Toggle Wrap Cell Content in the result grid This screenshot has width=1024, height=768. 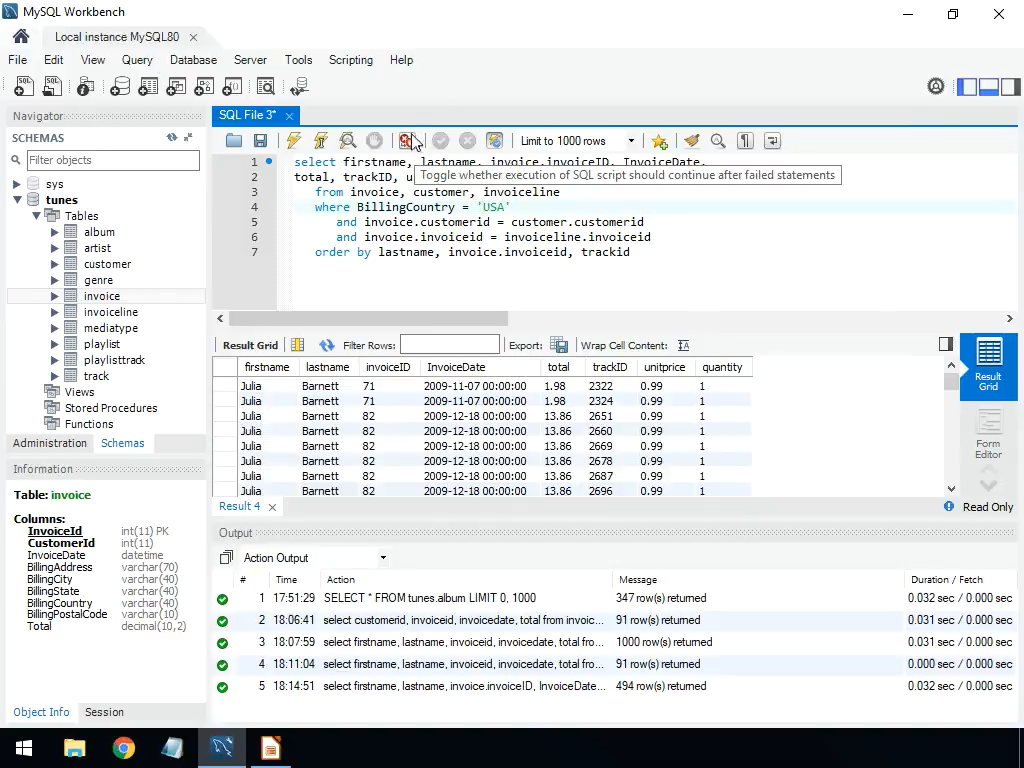684,345
